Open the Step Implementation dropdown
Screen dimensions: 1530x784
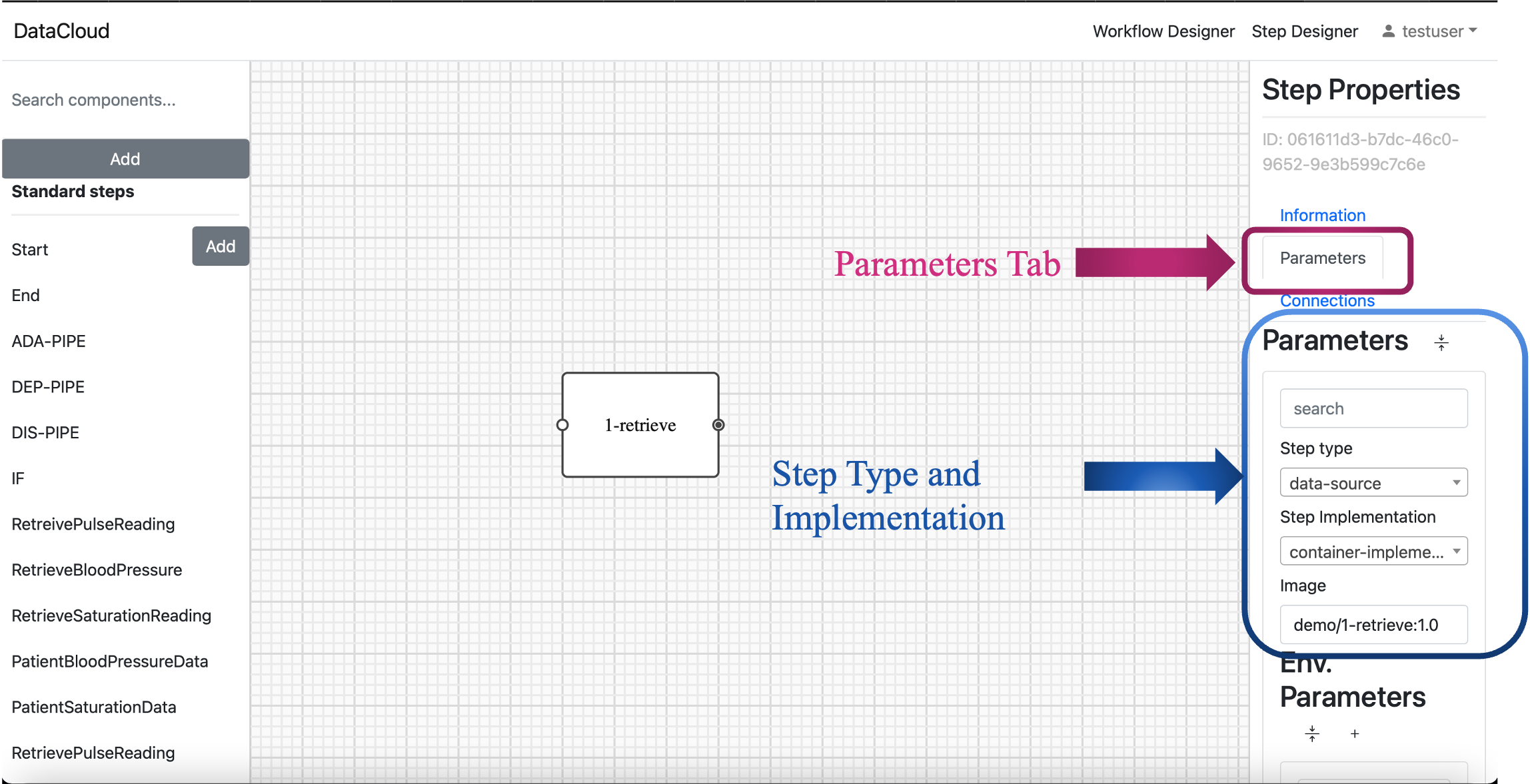[1373, 552]
